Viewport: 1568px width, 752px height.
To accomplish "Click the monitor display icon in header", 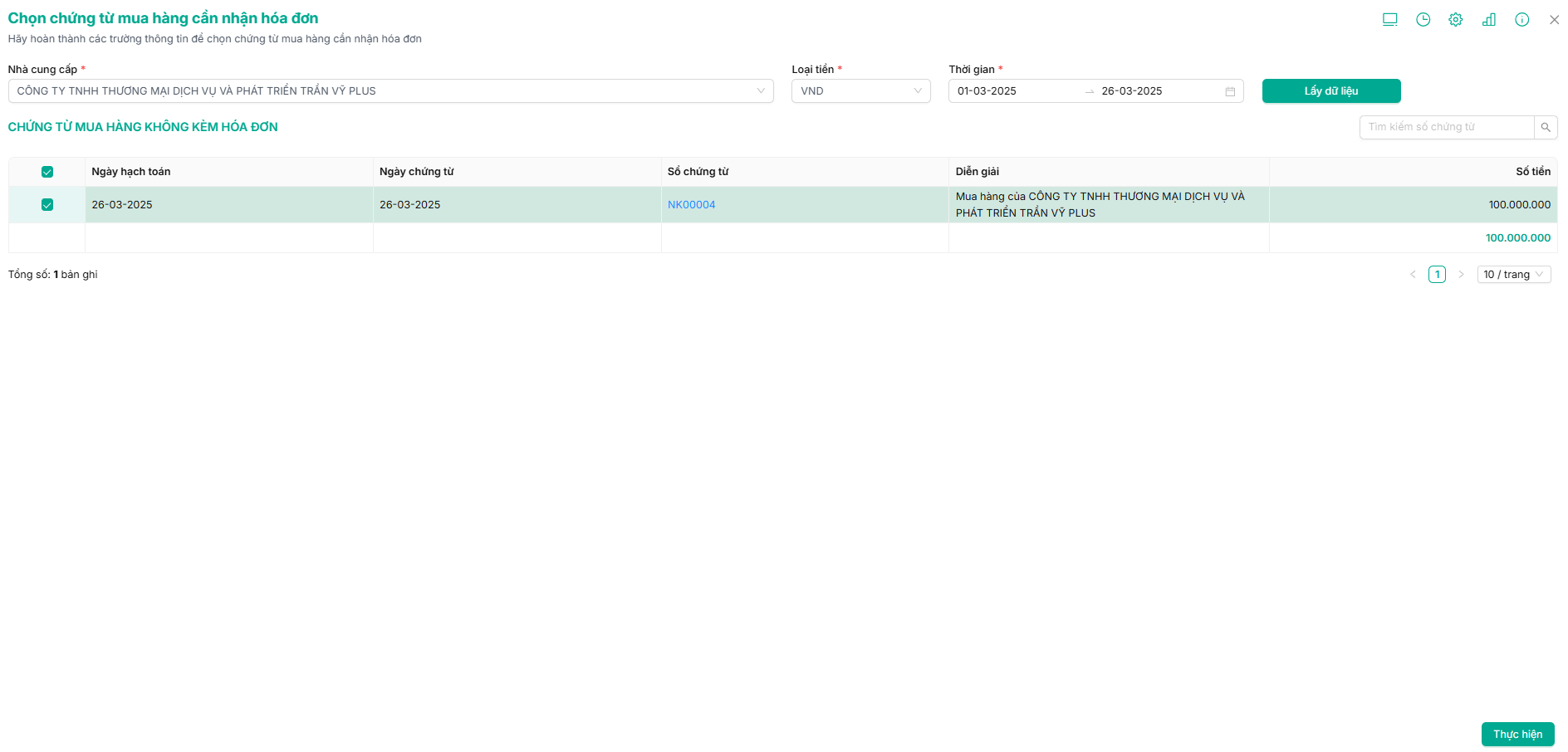I will (x=1389, y=20).
